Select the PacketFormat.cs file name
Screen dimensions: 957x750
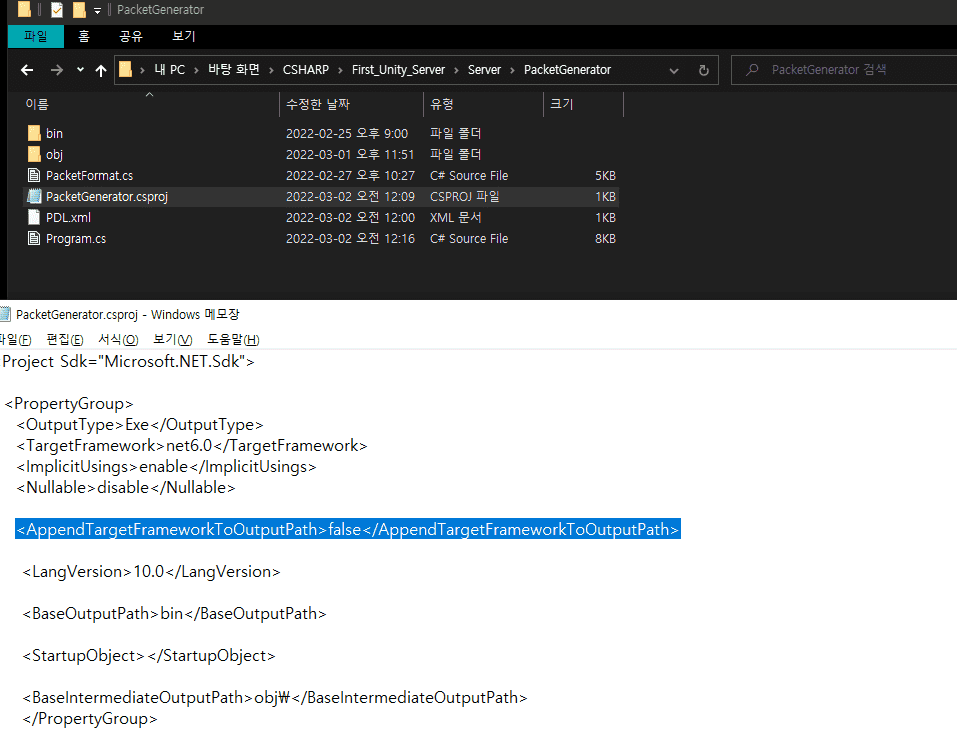coord(89,176)
